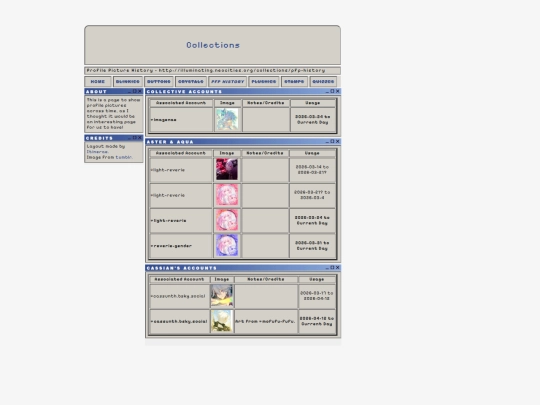540x405 pixels.
Task: Minimize the Cassian's Accounts window
Action: [x=328, y=268]
